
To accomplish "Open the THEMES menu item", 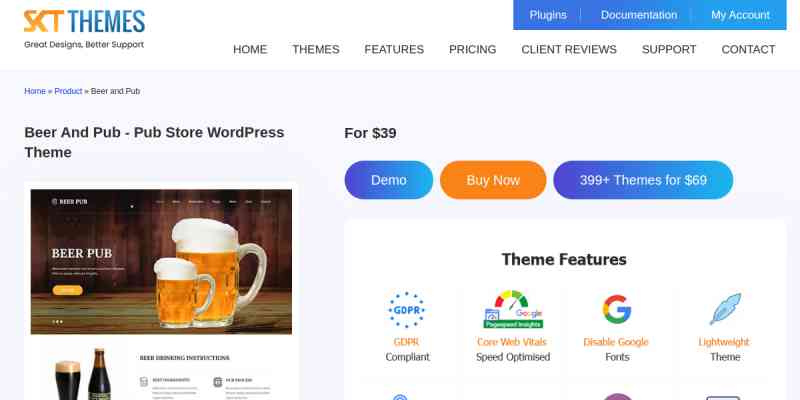I will (x=316, y=49).
